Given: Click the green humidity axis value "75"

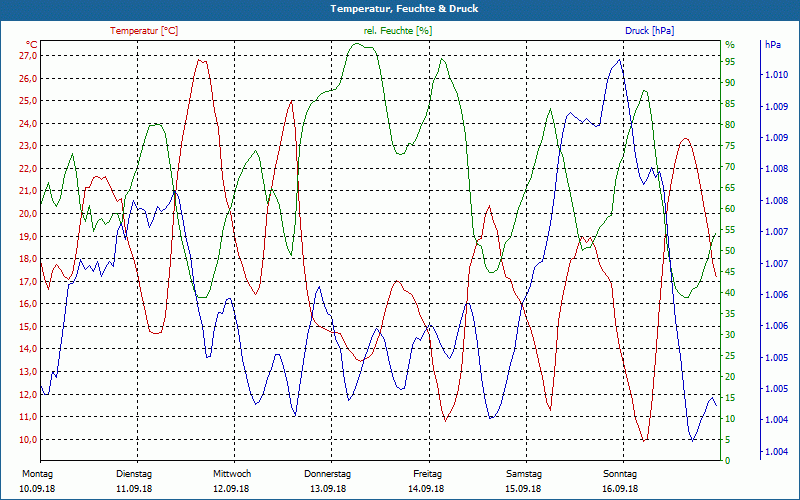Looking at the screenshot, I should 730,146.
